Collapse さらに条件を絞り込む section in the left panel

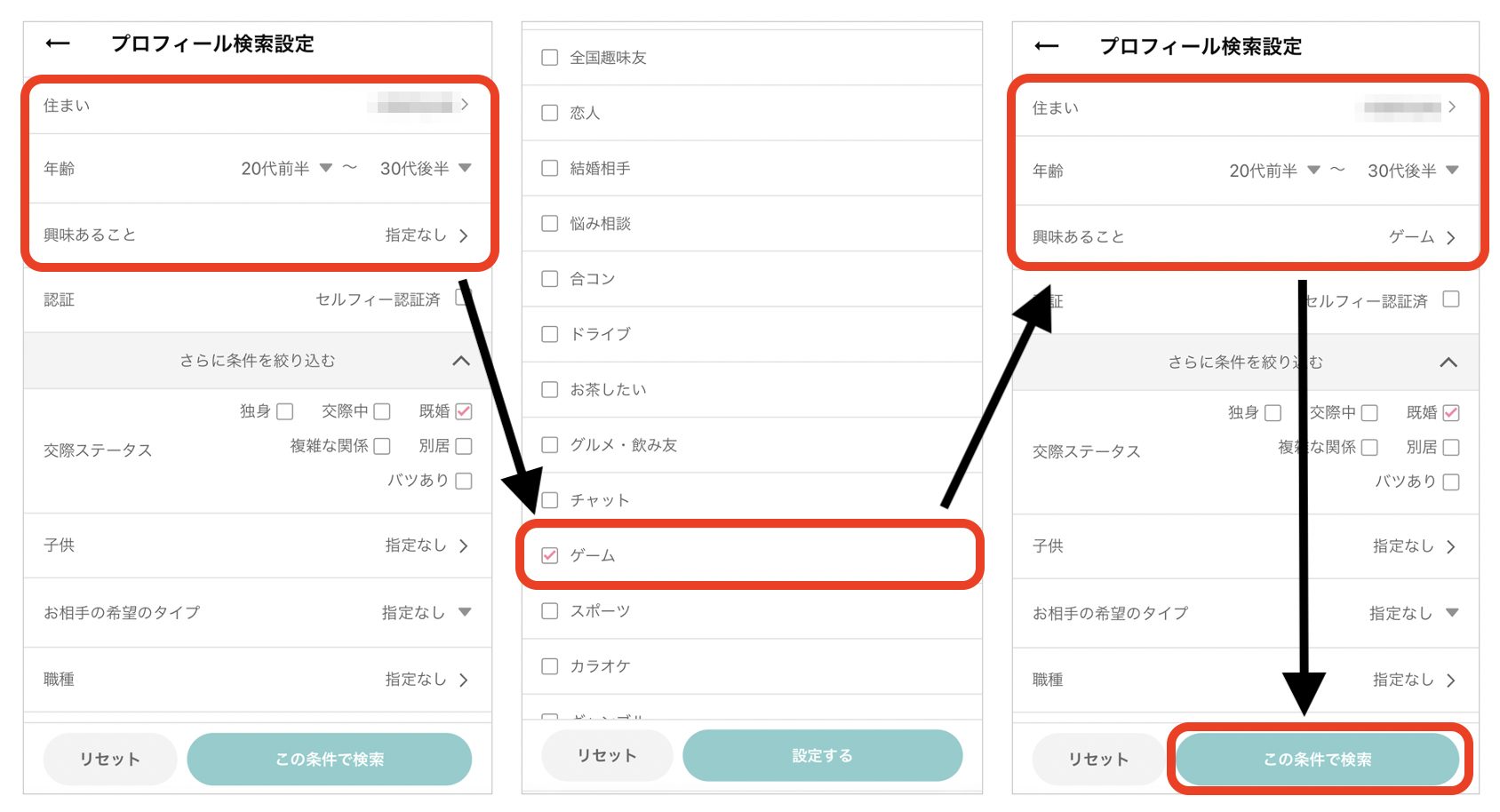[460, 361]
